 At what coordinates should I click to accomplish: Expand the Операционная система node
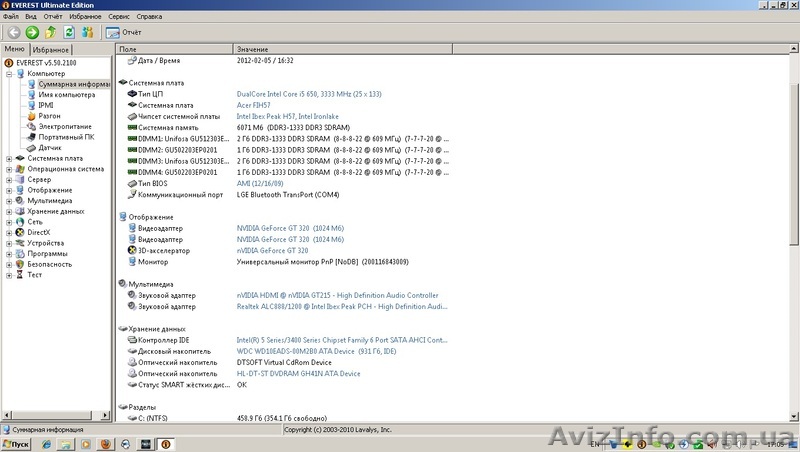[9, 169]
